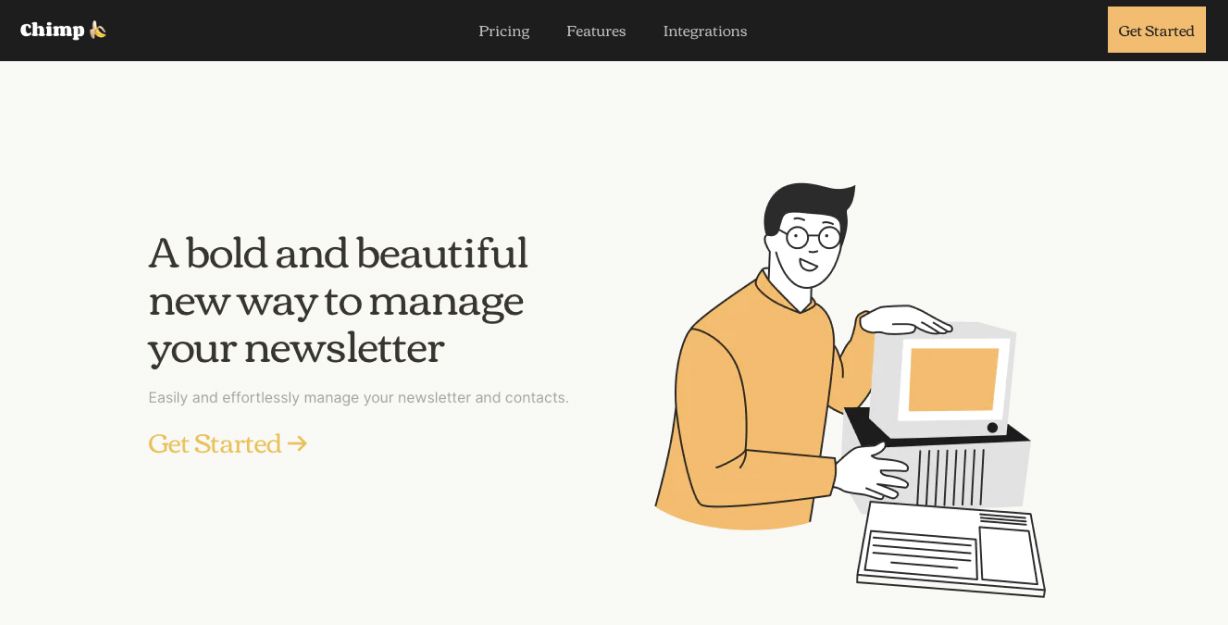Go to the Features nav item
The image size is (1228, 625).
pos(596,31)
